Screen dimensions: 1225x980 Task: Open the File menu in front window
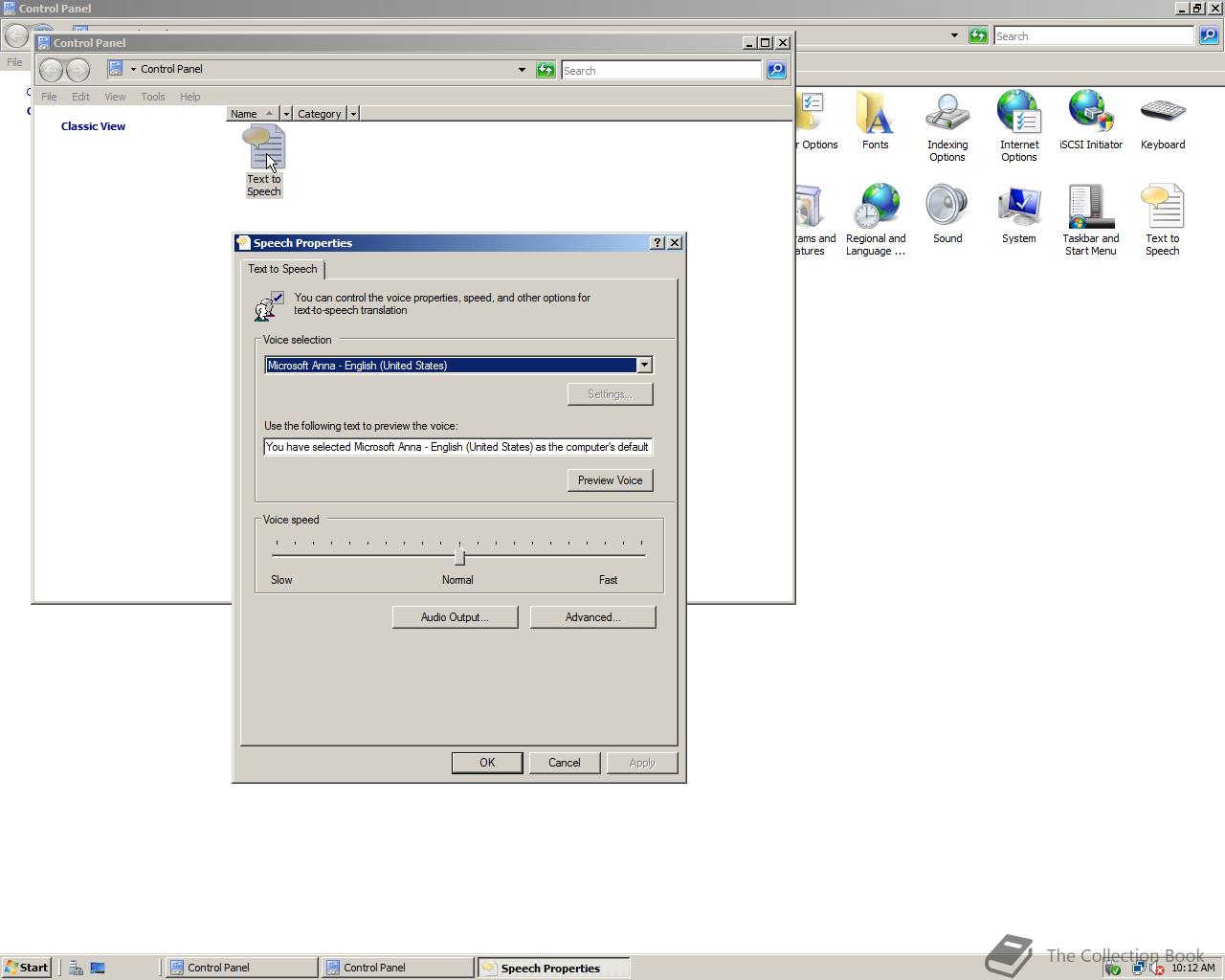[49, 97]
